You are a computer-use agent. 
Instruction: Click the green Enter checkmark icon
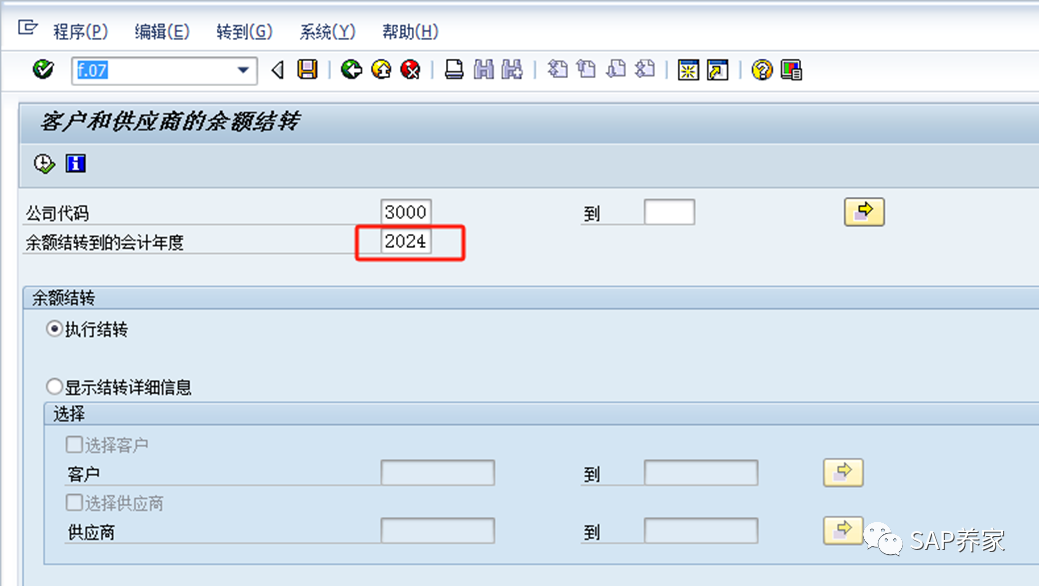pos(43,69)
